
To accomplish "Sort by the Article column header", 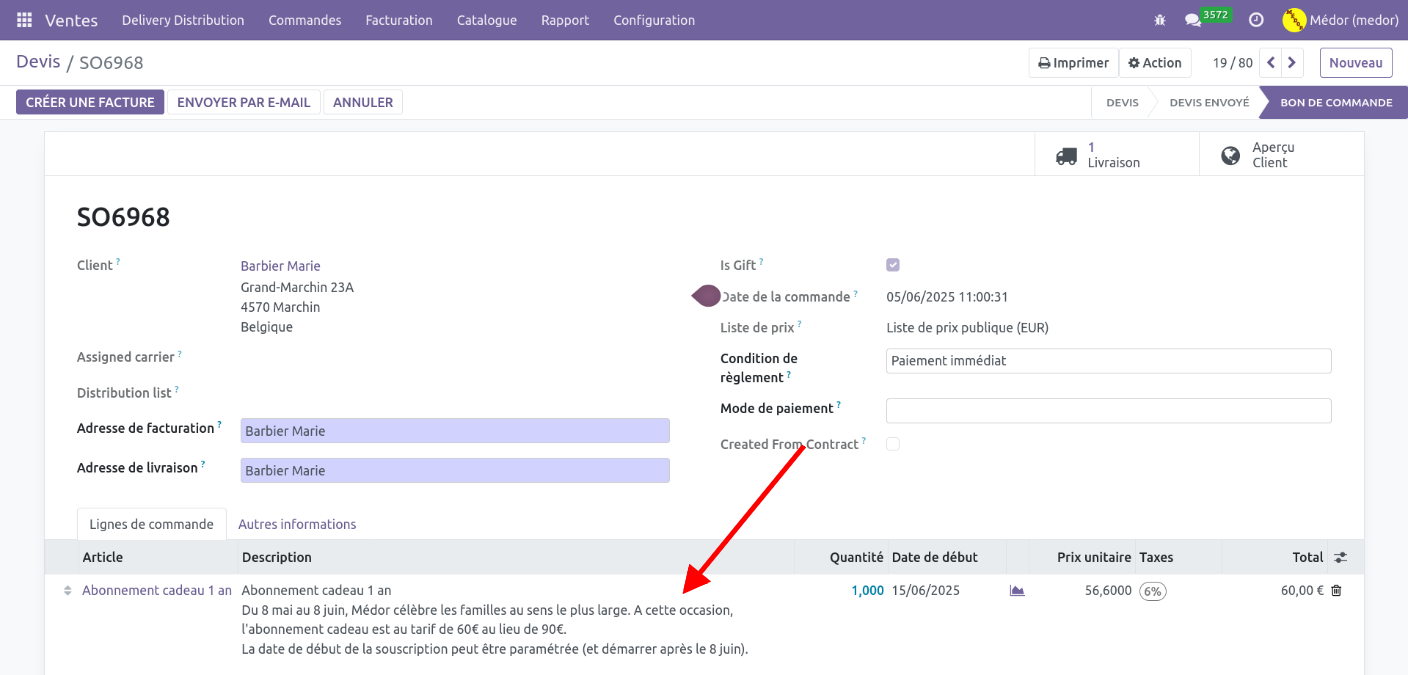I will point(103,558).
